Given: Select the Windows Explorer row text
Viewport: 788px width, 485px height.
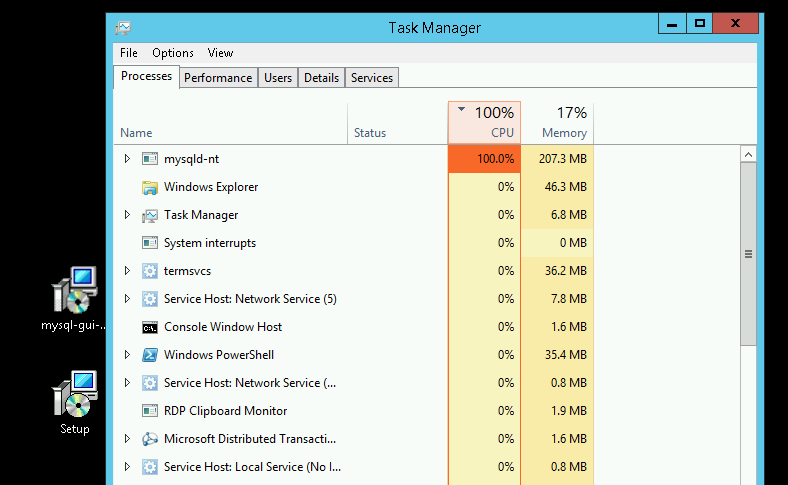Looking at the screenshot, I should pyautogui.click(x=211, y=187).
